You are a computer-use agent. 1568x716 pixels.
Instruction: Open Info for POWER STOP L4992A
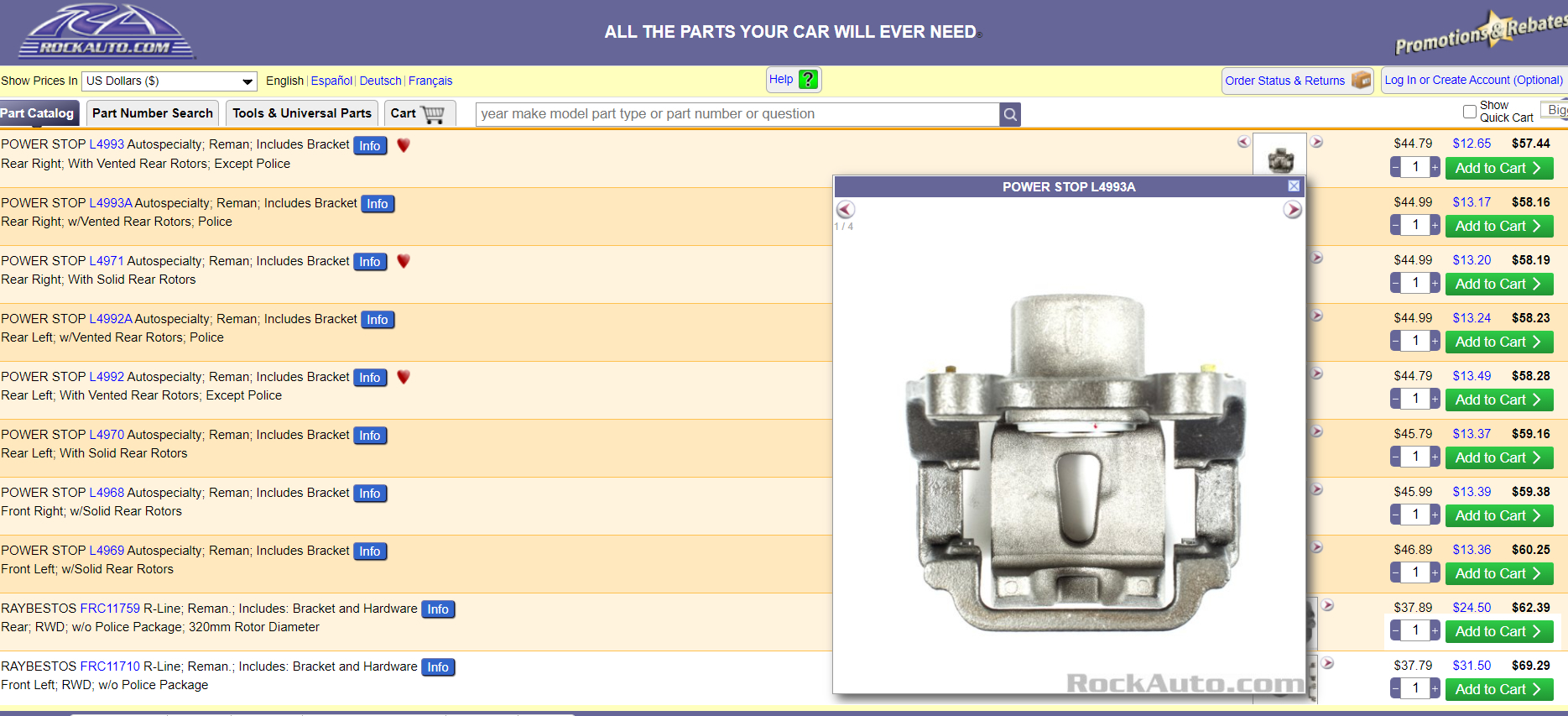click(378, 319)
